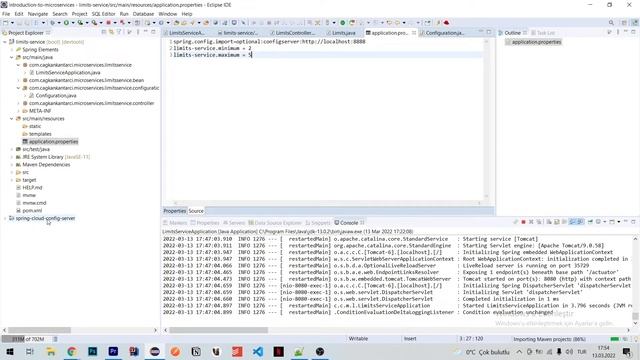This screenshot has height=360, width=640.
Task: Open the Run button dropdown arrow
Action: (72, 23)
